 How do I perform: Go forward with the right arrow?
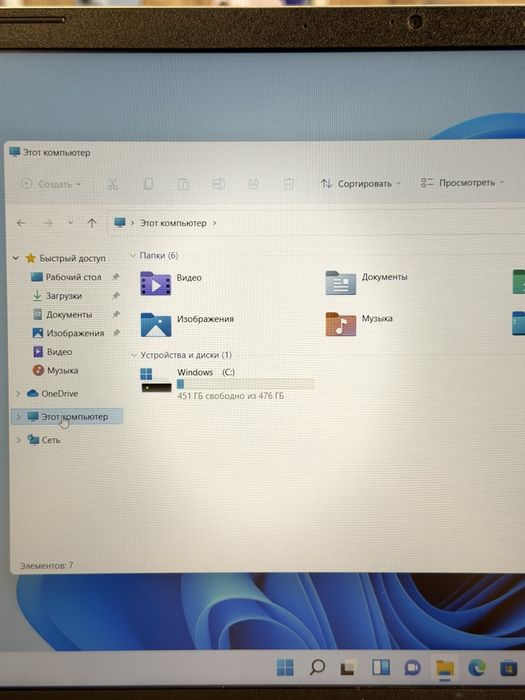pyautogui.click(x=48, y=223)
